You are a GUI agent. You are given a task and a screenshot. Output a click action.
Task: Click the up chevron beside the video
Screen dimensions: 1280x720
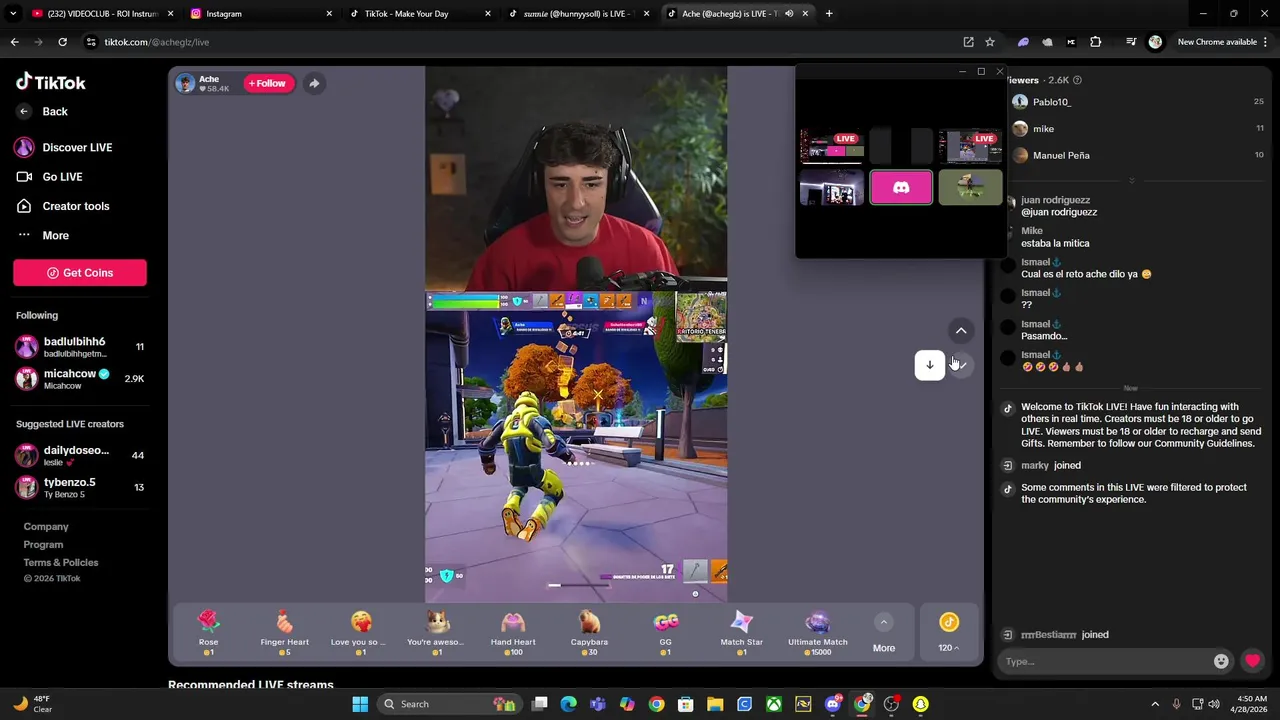961,331
